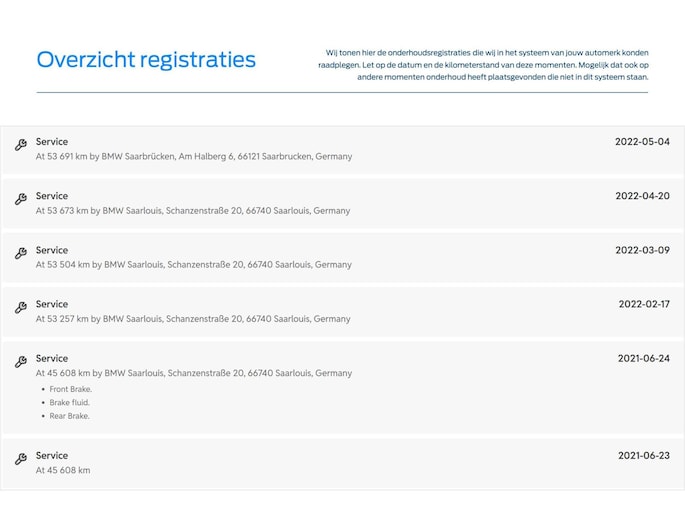The height and width of the screenshot is (513, 685).
Task: Click the date 2022-03-09
Action: pos(642,250)
